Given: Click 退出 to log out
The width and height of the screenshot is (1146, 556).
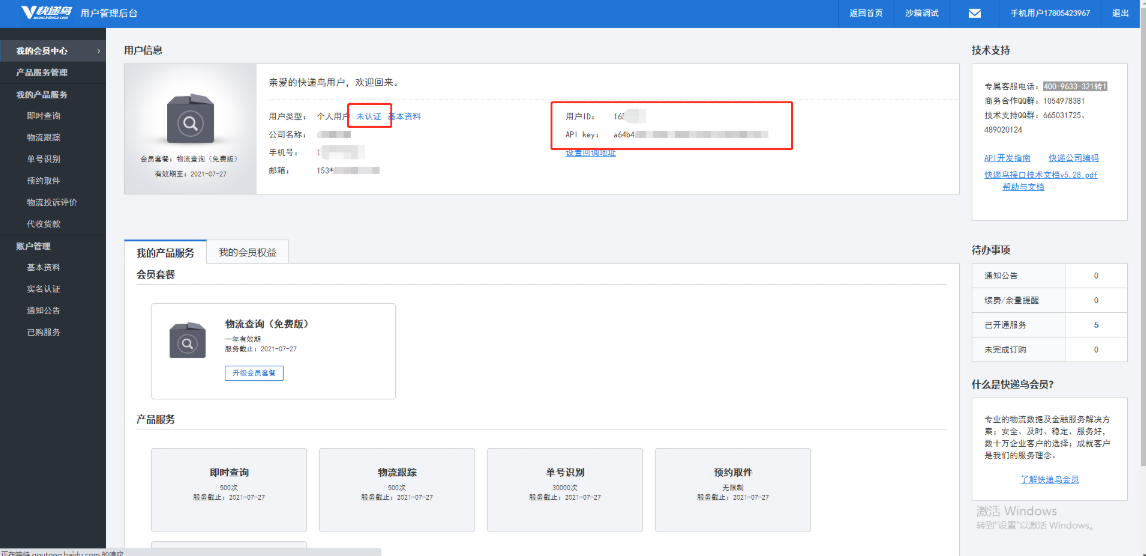Looking at the screenshot, I should point(1120,13).
